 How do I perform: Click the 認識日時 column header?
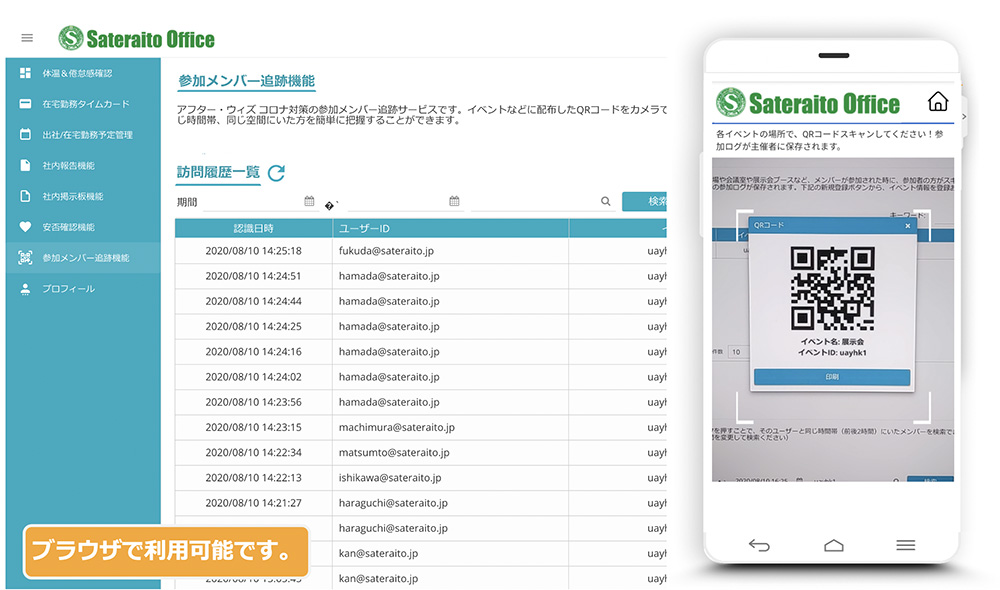click(x=254, y=228)
